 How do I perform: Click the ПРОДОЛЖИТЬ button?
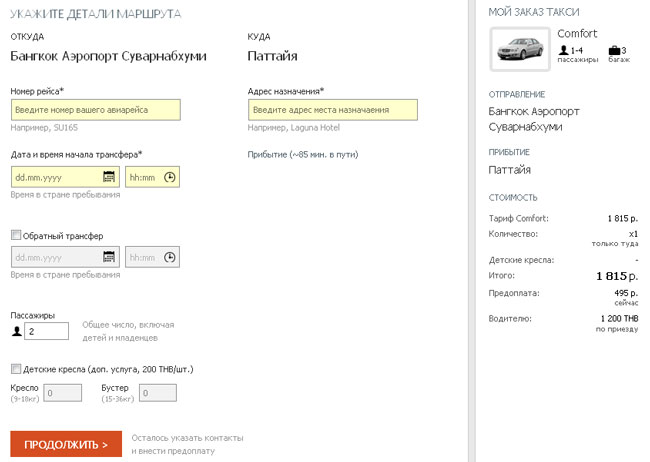pyautogui.click(x=66, y=444)
